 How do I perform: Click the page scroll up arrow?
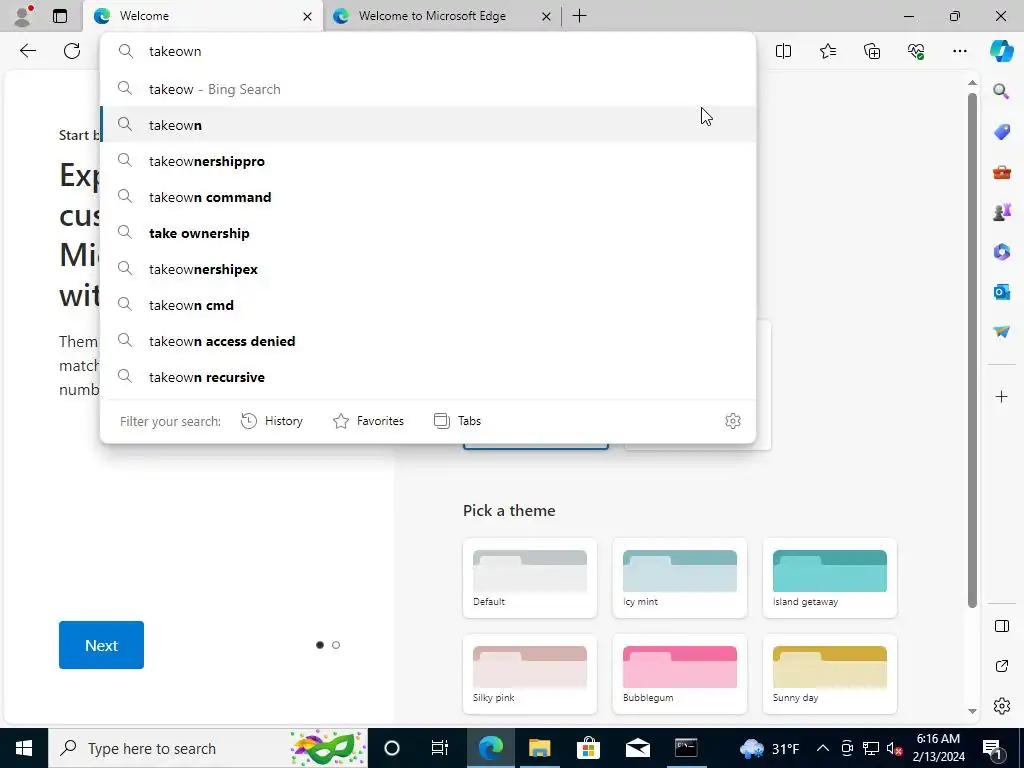pos(972,83)
